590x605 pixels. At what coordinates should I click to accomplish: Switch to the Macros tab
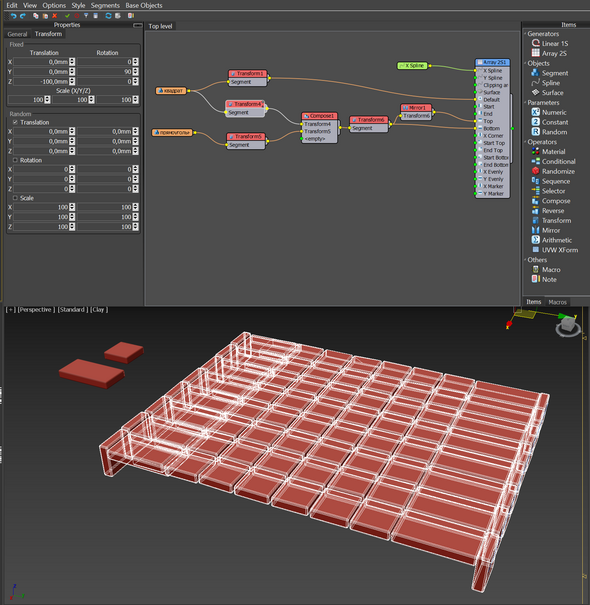click(x=558, y=302)
